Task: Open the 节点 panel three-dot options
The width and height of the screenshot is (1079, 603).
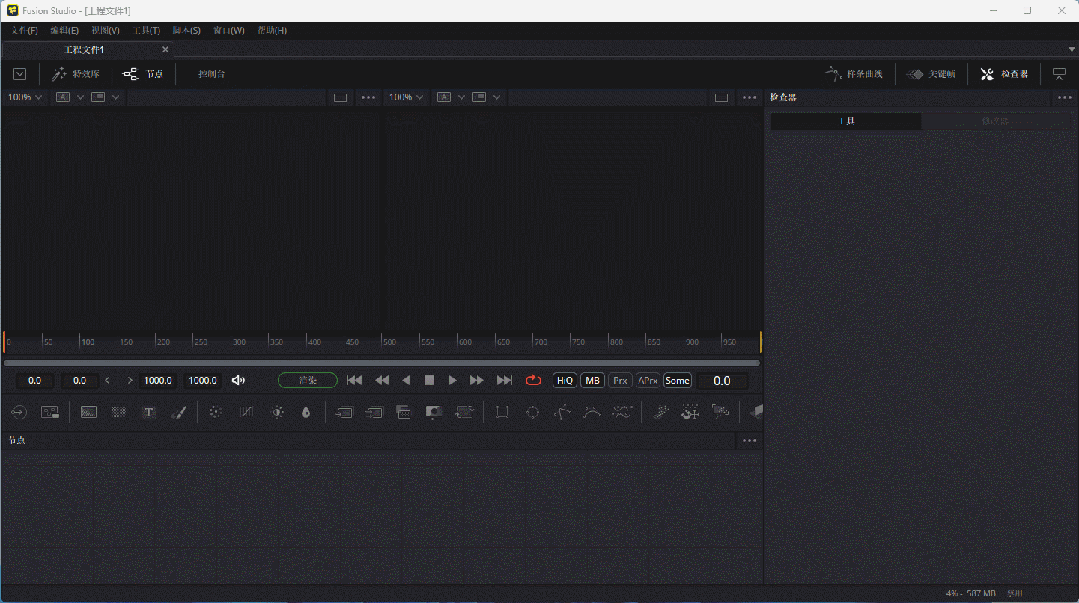Action: tap(749, 441)
